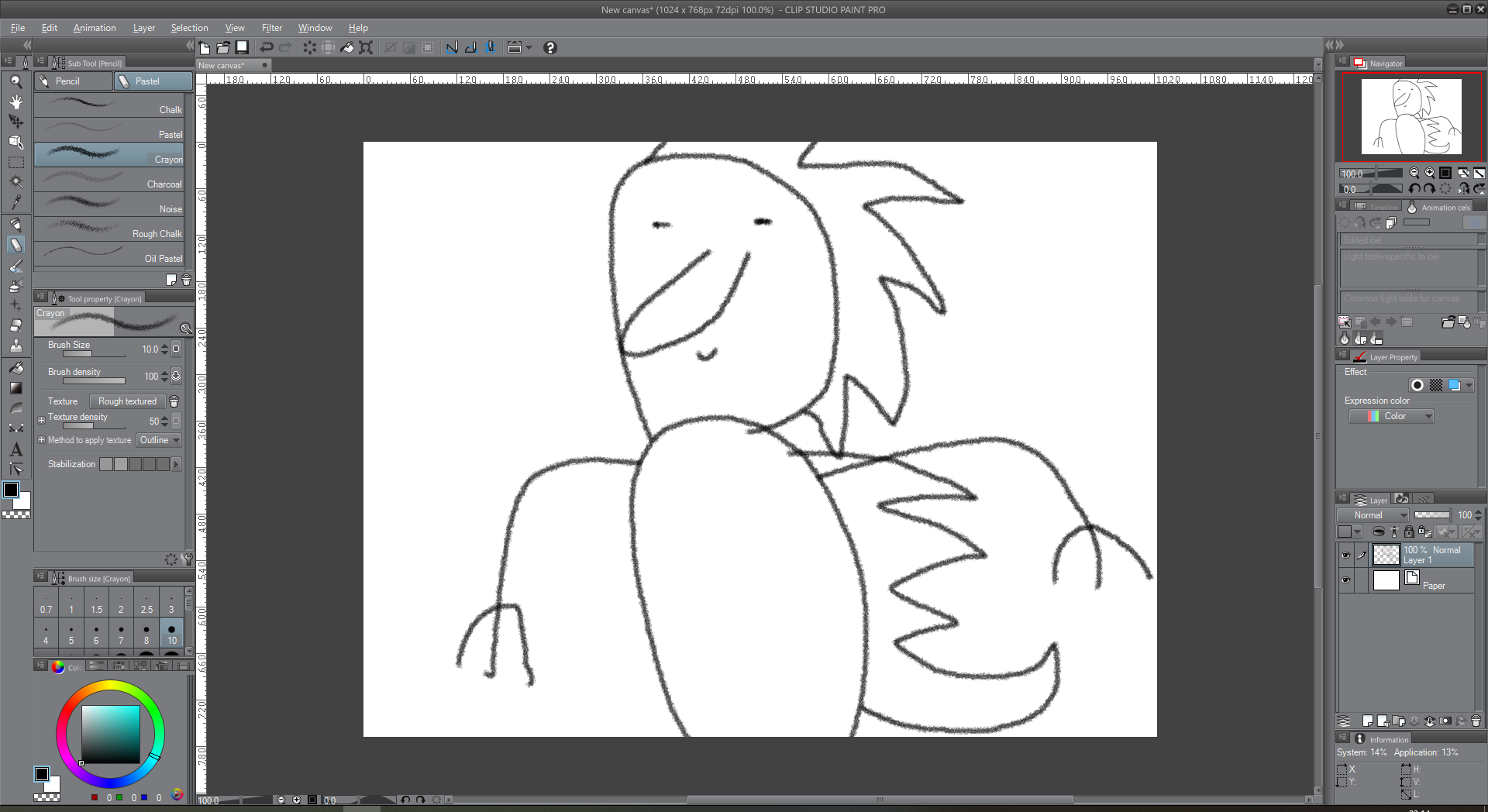Open the dropdown arrow beside the canvas-display icon

click(529, 48)
